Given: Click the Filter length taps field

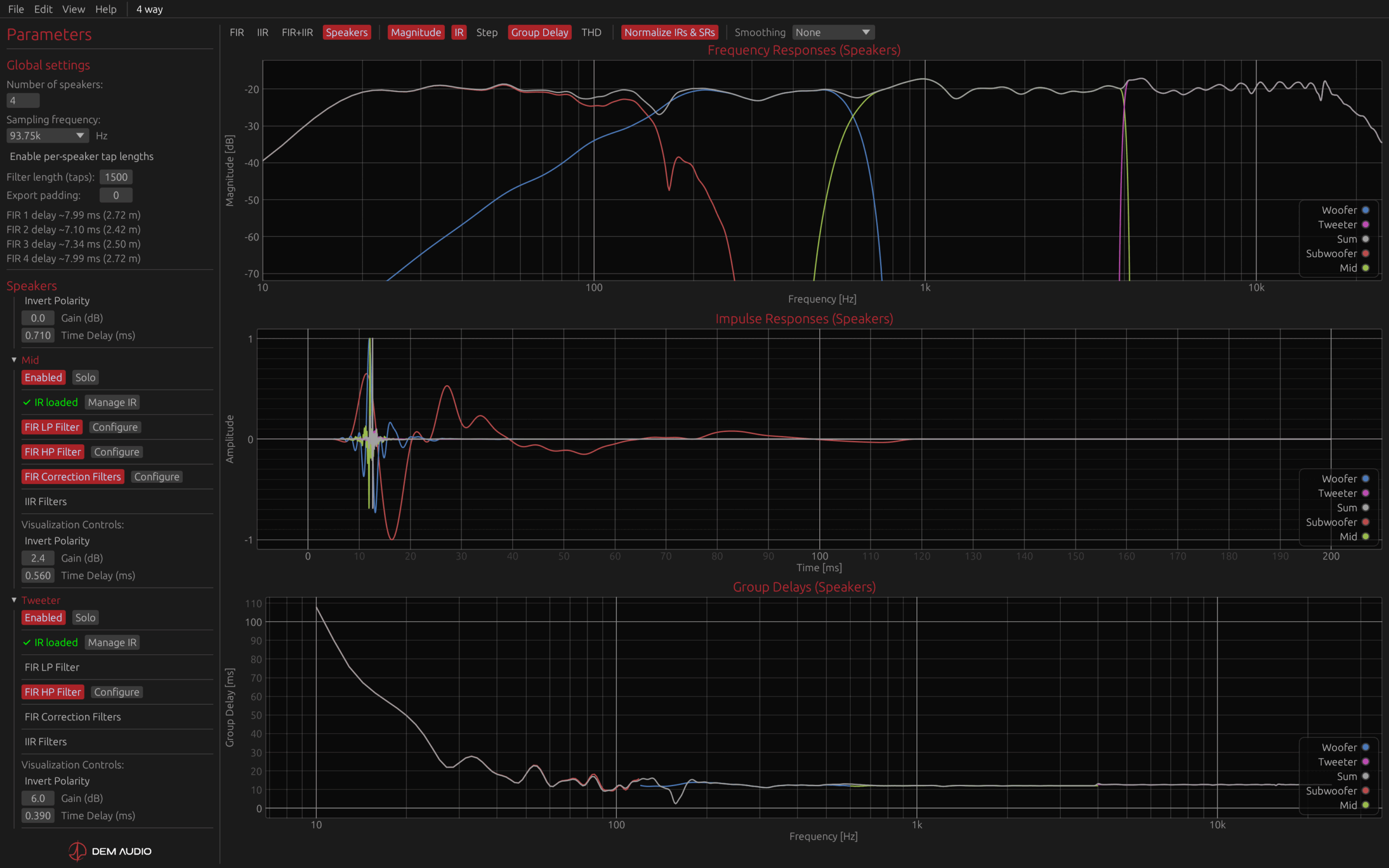Looking at the screenshot, I should click(116, 177).
